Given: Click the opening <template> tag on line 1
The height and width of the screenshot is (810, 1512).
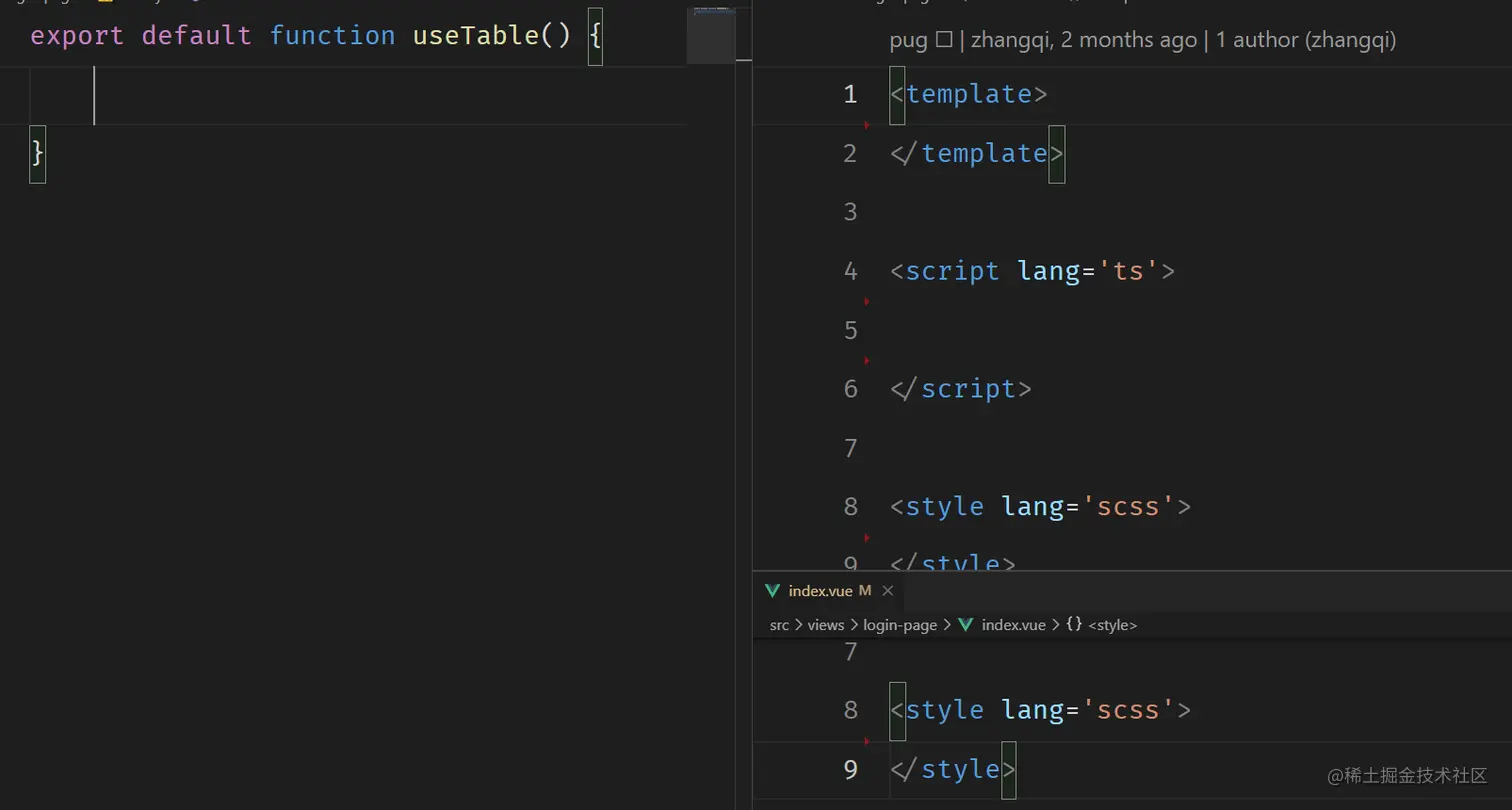Looking at the screenshot, I should [968, 94].
